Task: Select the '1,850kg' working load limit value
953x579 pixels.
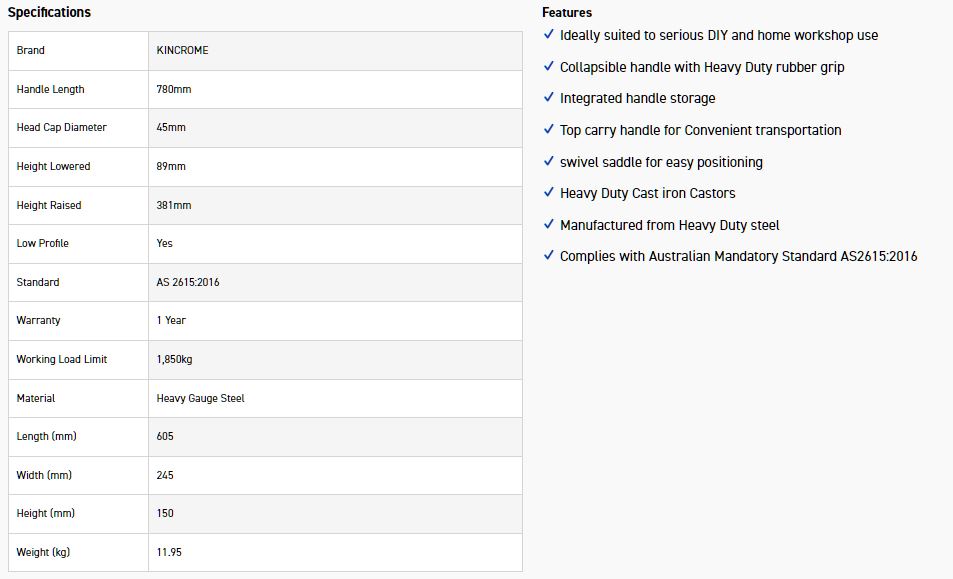Action: click(175, 359)
